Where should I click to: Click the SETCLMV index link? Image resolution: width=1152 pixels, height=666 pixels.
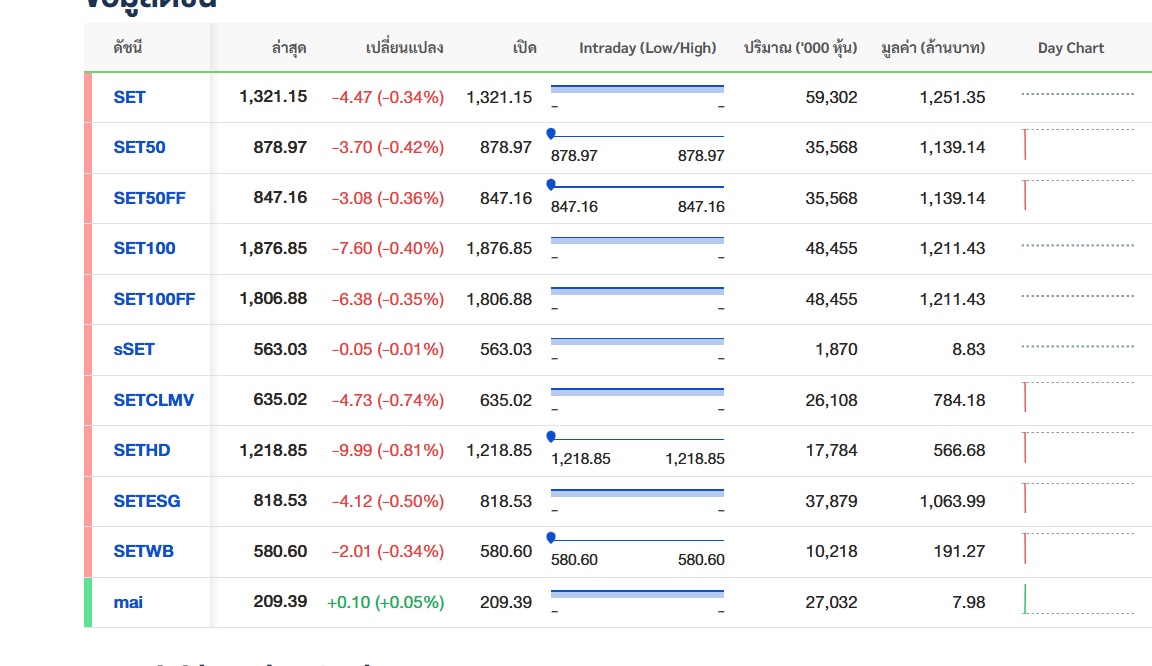click(x=153, y=400)
